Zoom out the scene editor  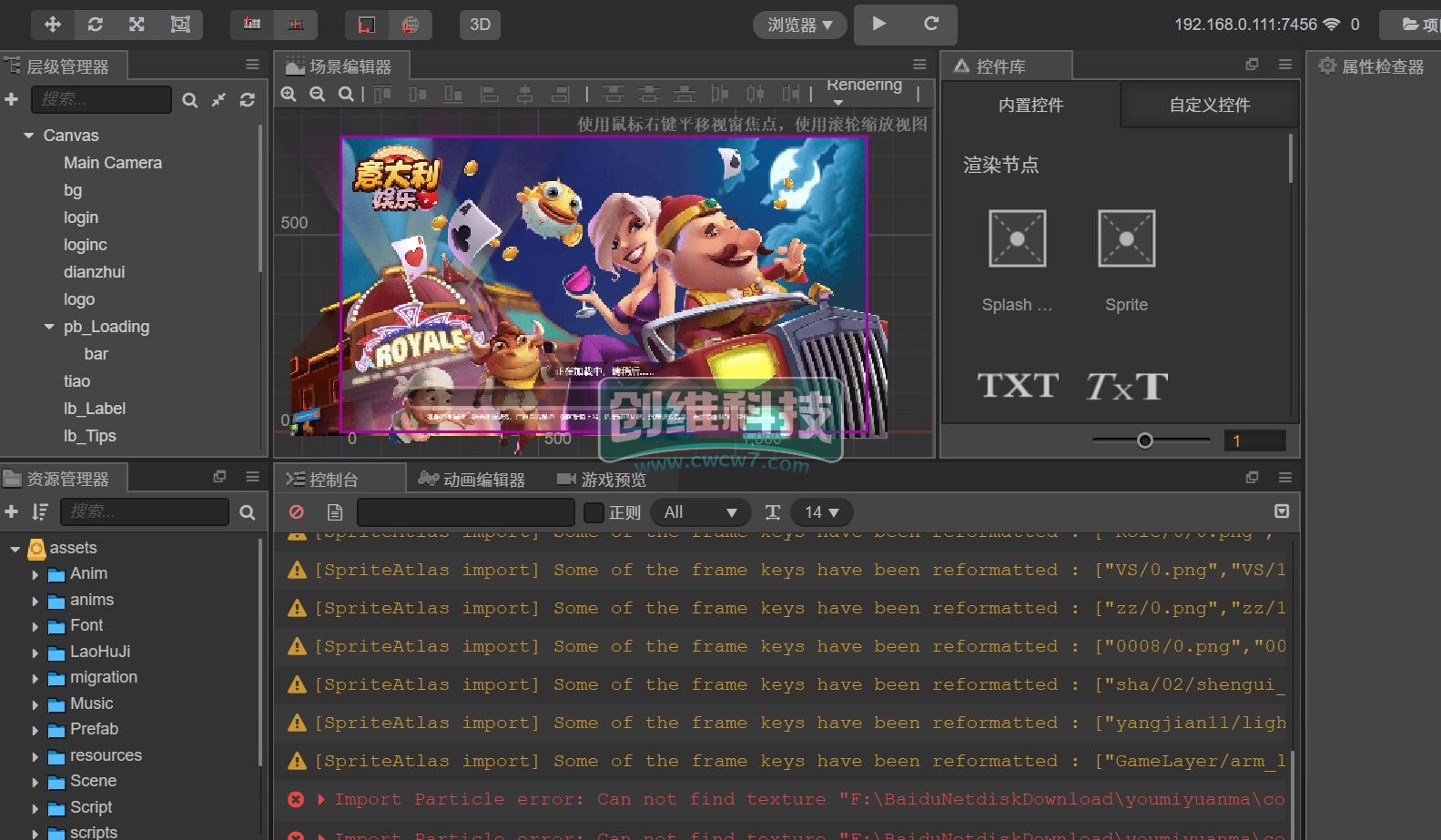(x=317, y=94)
